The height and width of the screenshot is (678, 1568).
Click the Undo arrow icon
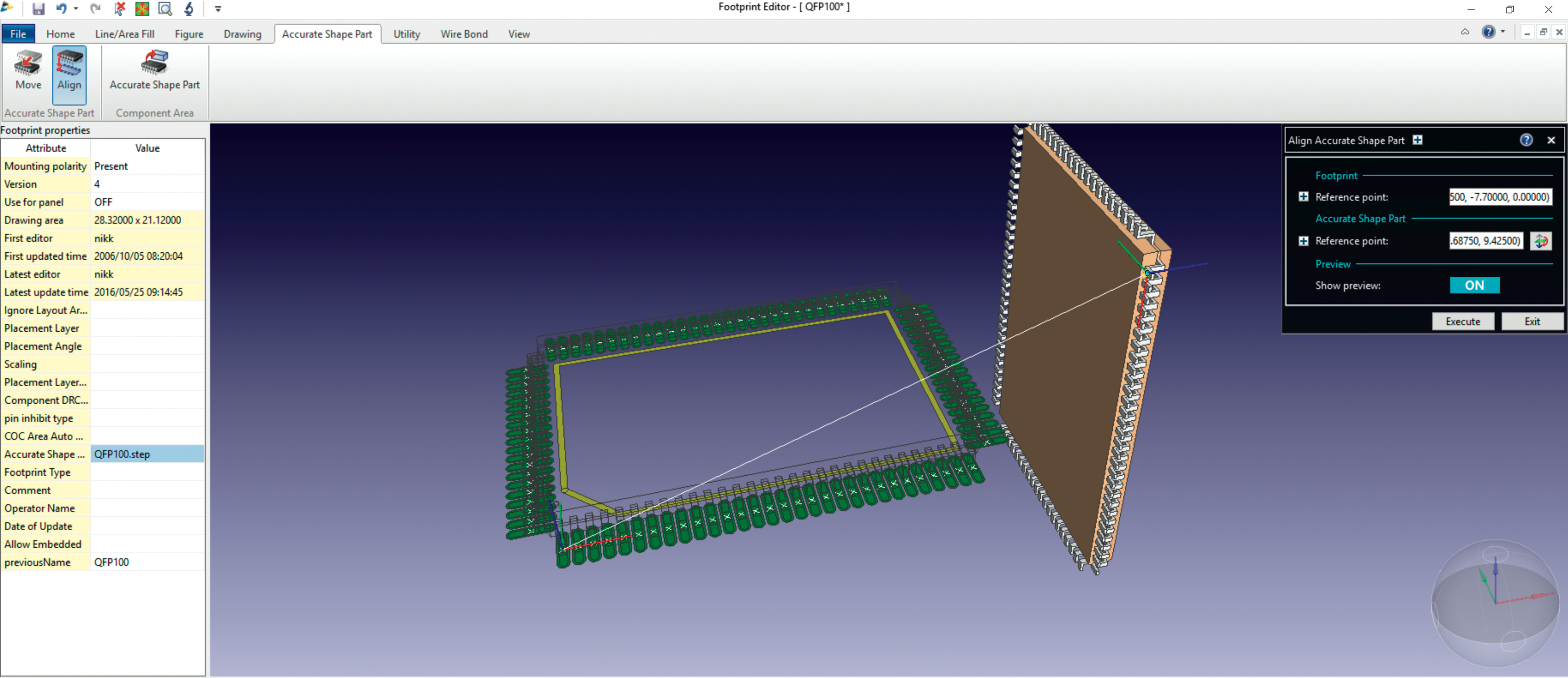[61, 9]
